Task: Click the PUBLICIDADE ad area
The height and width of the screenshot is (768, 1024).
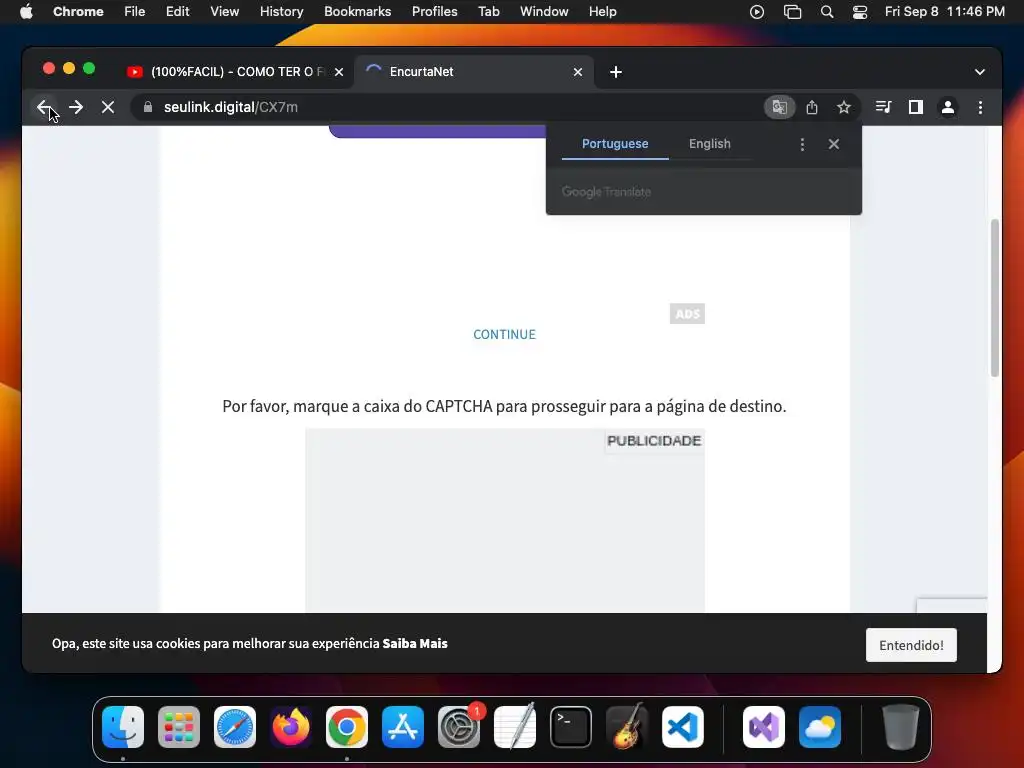Action: coord(505,520)
